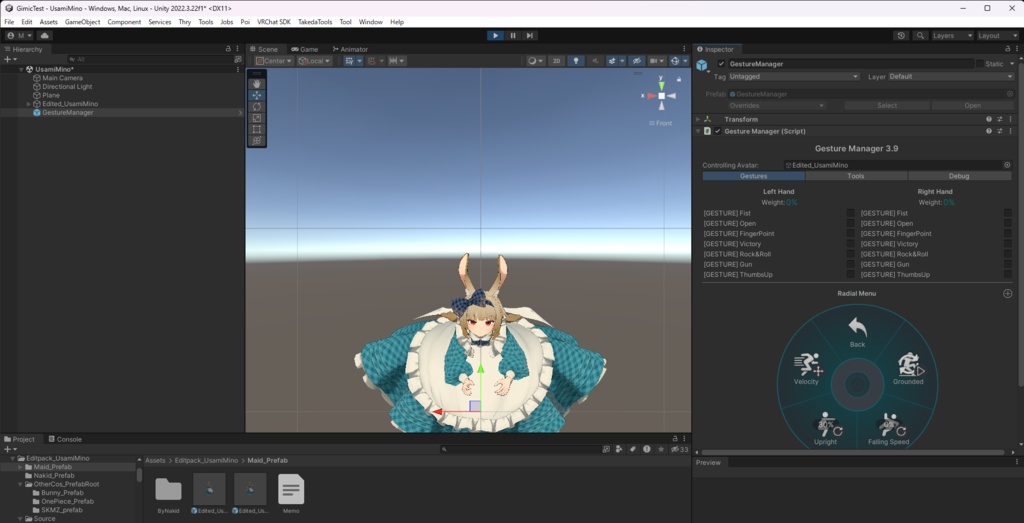
Task: Open Undo History icon in top bar
Action: (902, 35)
